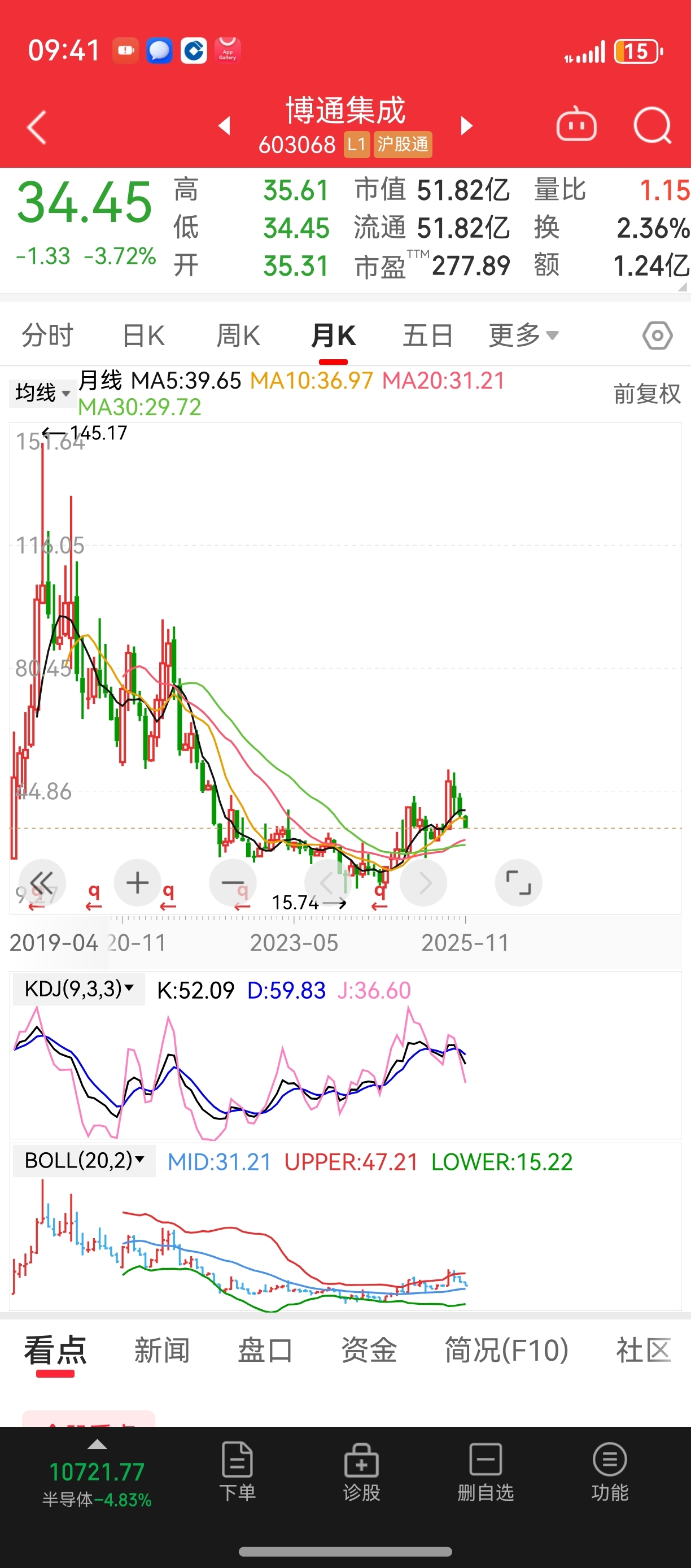
Task: Tap MA20:31.21 legend label
Action: [443, 381]
